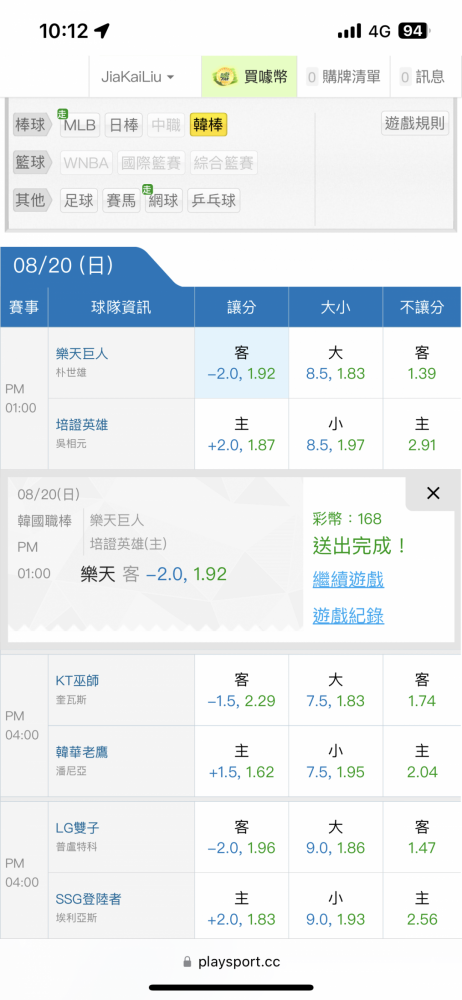Open the 購牌清單 list
462x1000 pixels.
click(343, 77)
